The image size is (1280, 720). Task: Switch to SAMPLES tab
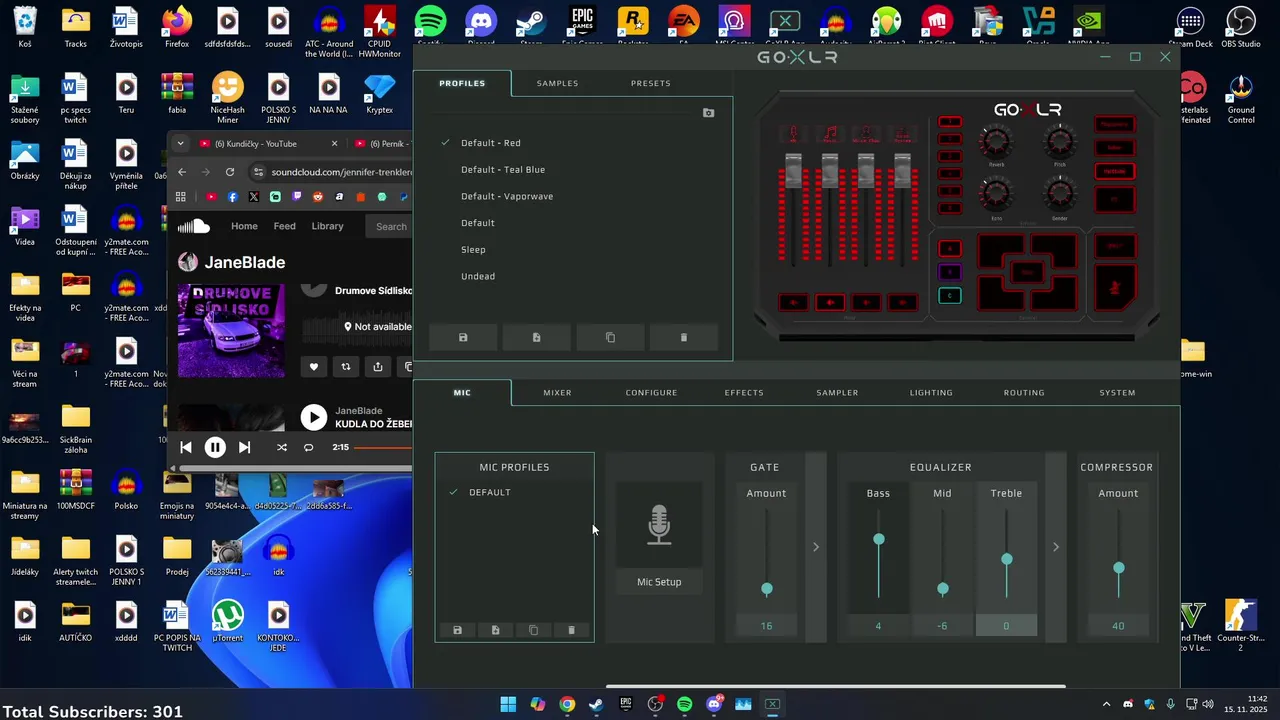557,83
